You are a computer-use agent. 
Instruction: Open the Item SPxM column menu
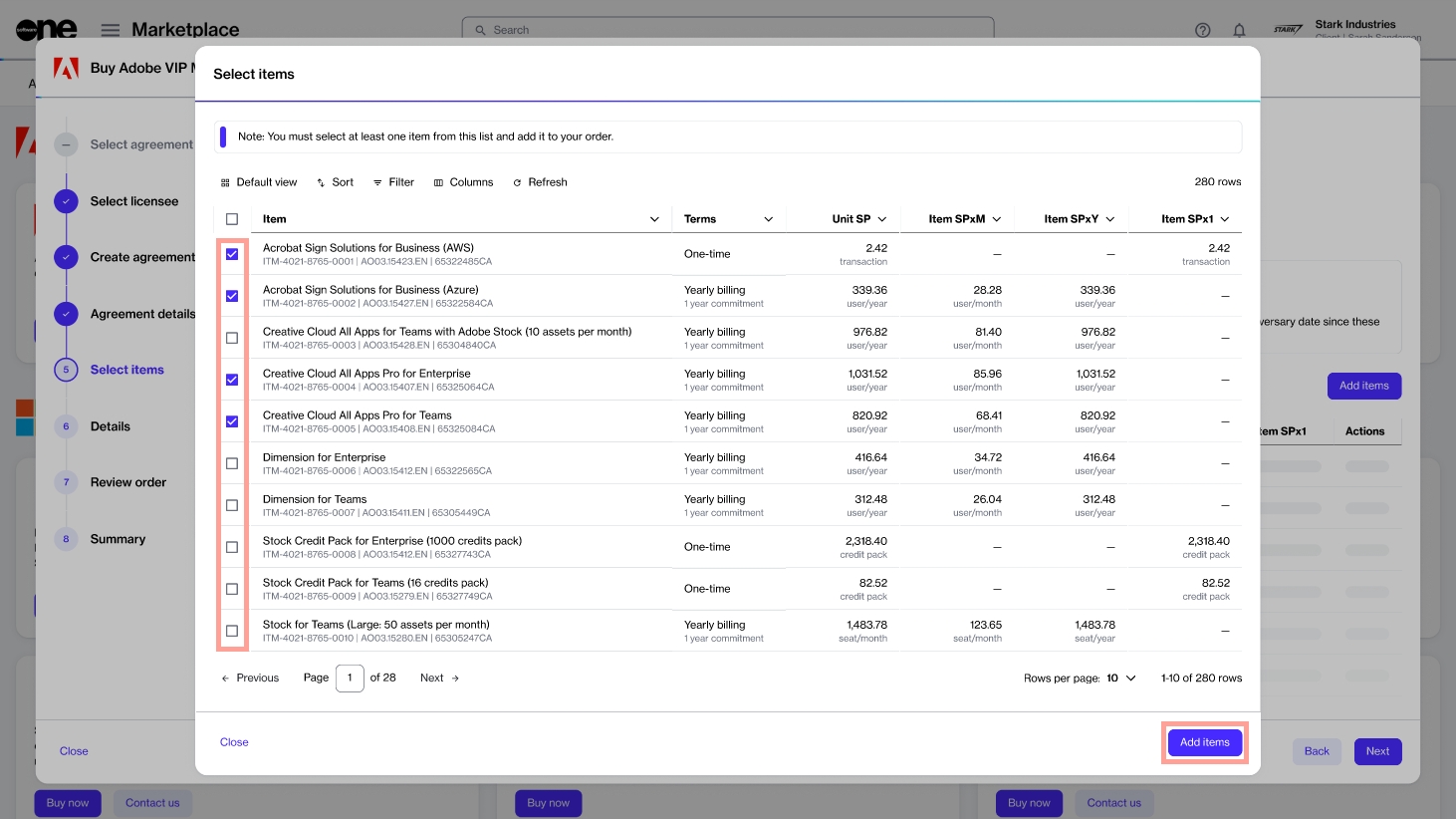pyautogui.click(x=997, y=219)
